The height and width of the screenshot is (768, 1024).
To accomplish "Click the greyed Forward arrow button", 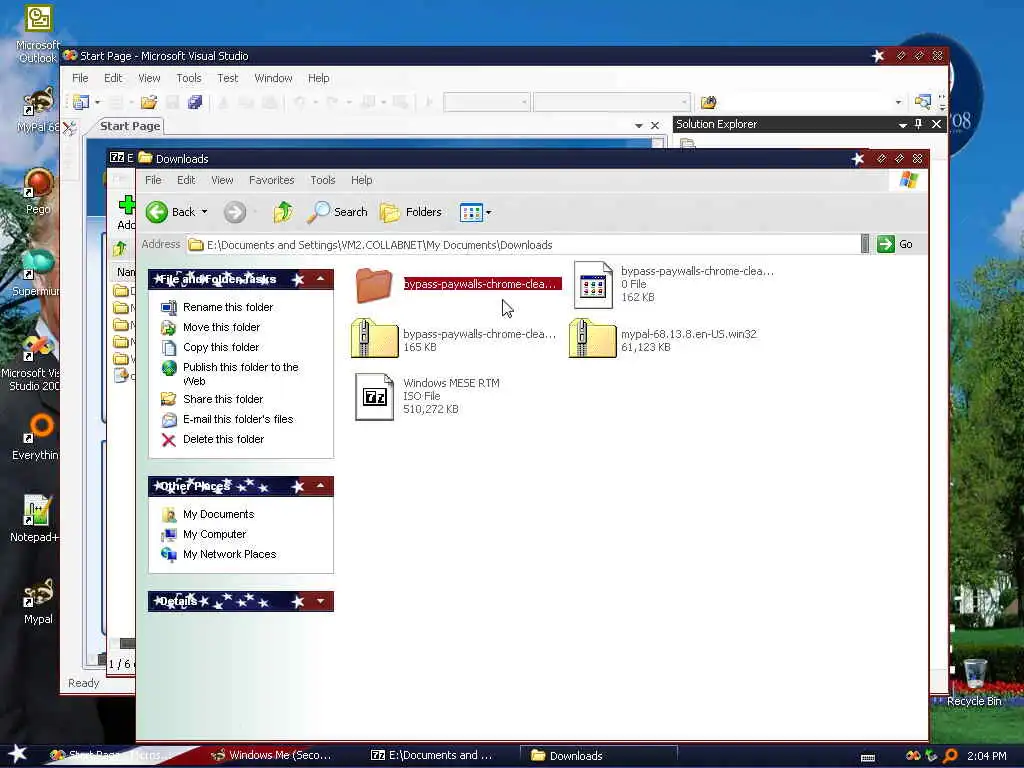I will [x=235, y=212].
